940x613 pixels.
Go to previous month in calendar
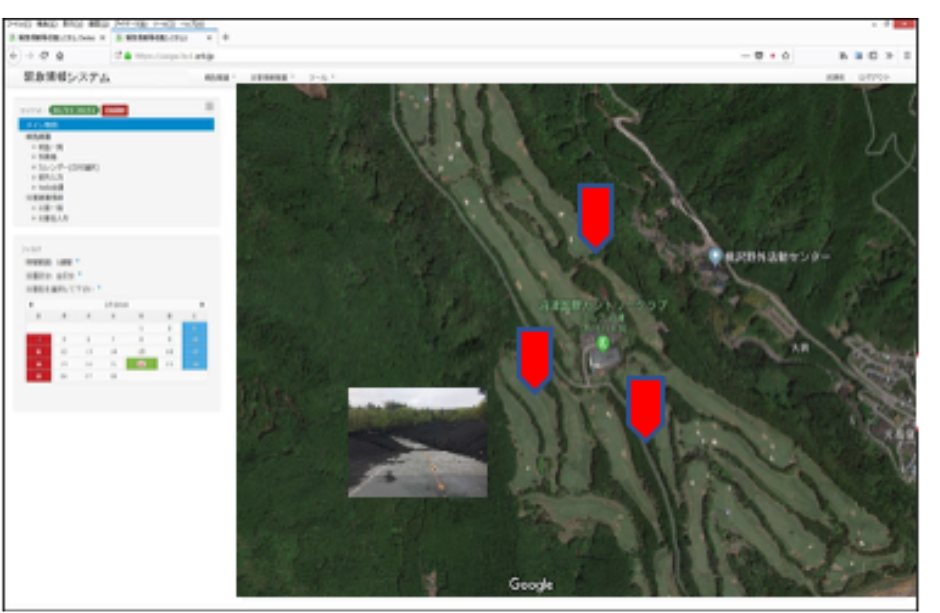coord(31,304)
